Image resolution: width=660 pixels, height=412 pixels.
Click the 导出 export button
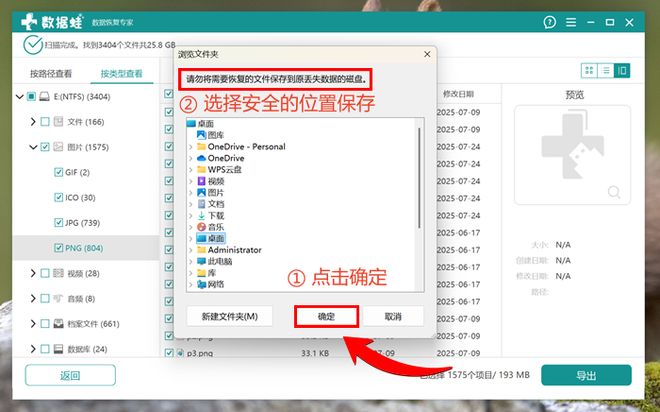click(586, 375)
